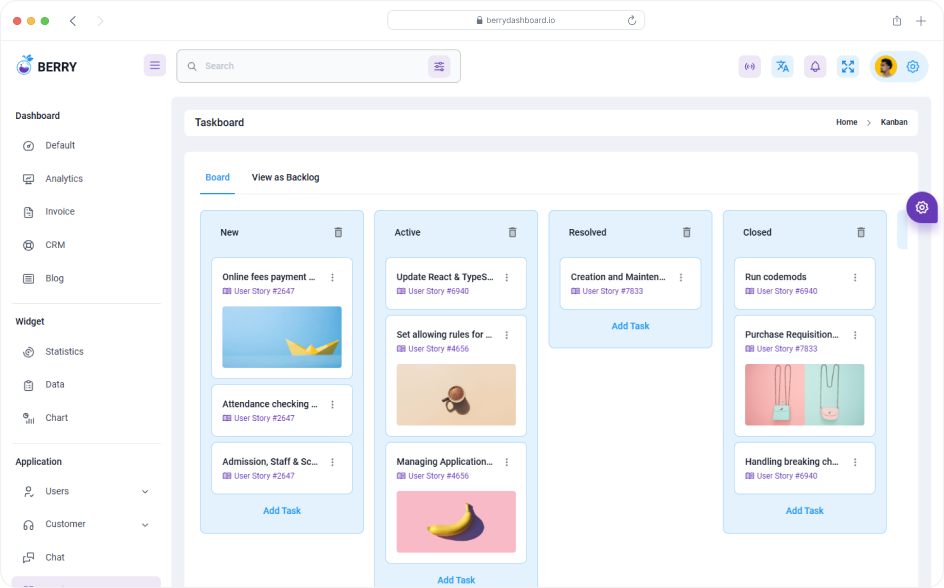Delete the New column using its trash icon
Viewport: 944px width, 588px height.
coord(338,232)
